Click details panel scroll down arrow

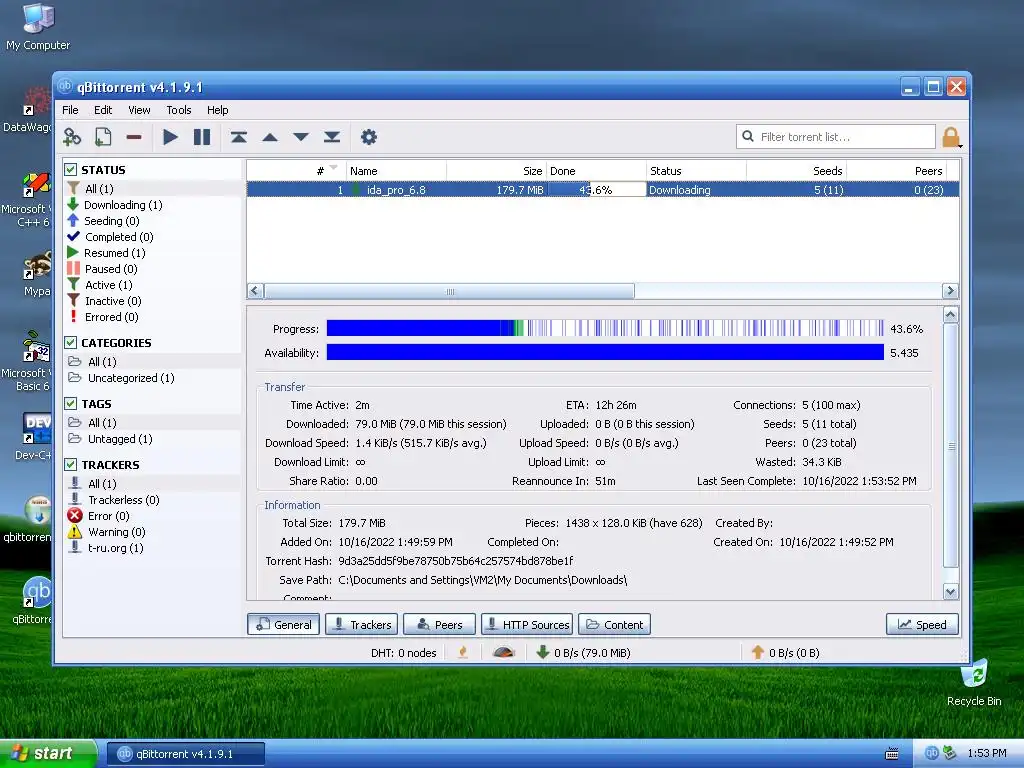tap(951, 592)
